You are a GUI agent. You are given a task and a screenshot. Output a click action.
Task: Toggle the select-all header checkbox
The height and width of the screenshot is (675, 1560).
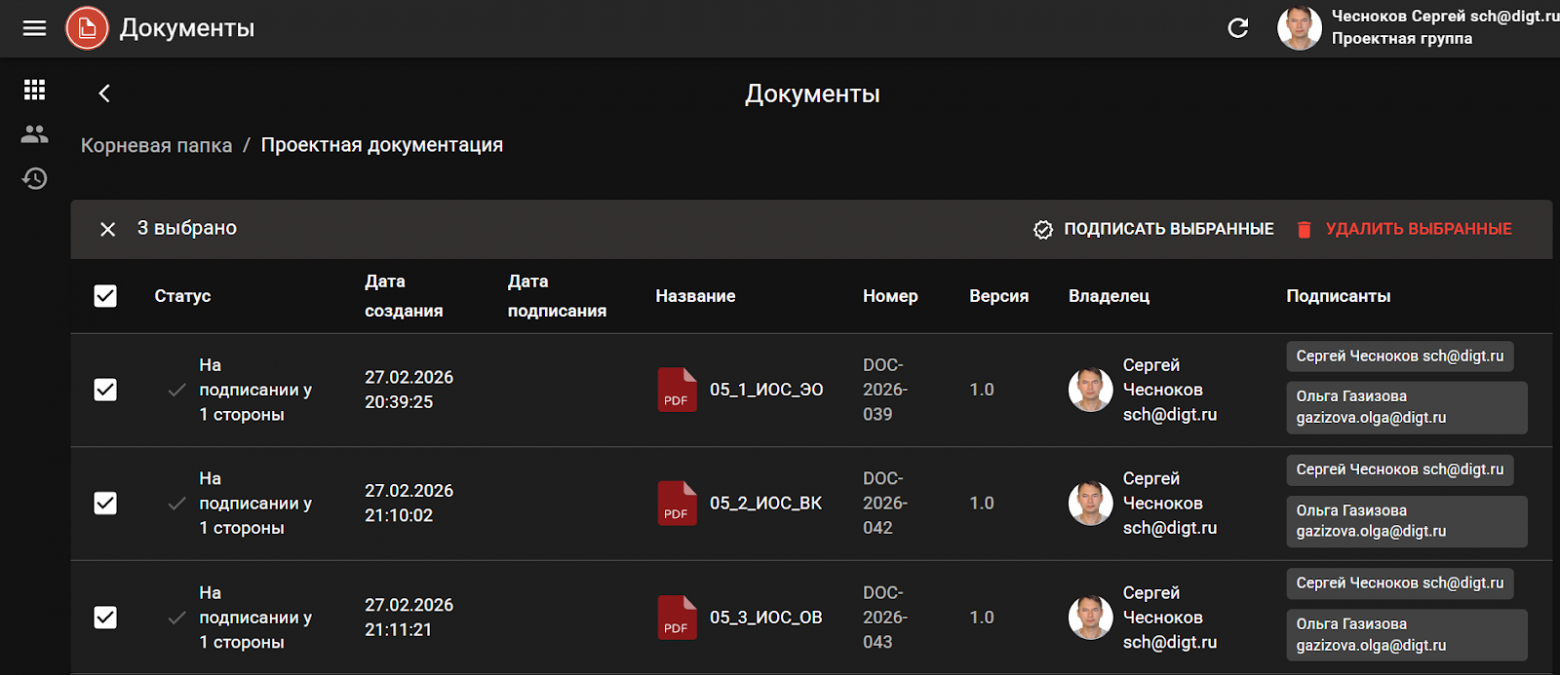click(x=105, y=296)
